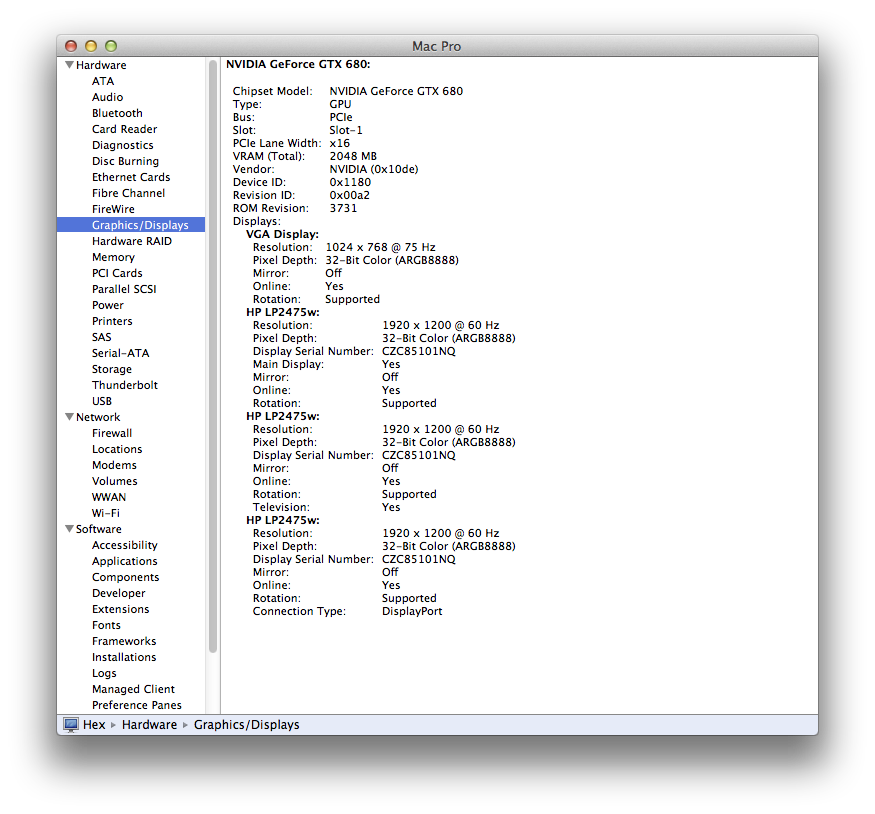This screenshot has width=875, height=814.
Task: Collapse the Network section triangle
Action: pyautogui.click(x=70, y=417)
